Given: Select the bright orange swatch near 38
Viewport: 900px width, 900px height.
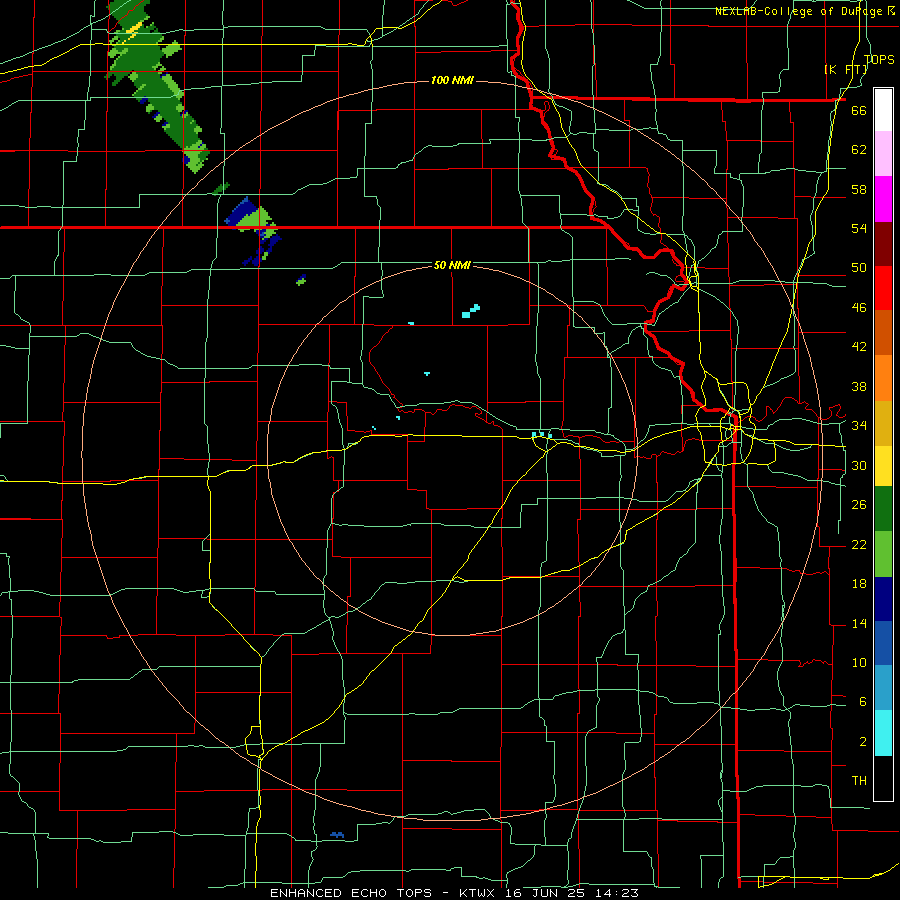Looking at the screenshot, I should tap(883, 378).
